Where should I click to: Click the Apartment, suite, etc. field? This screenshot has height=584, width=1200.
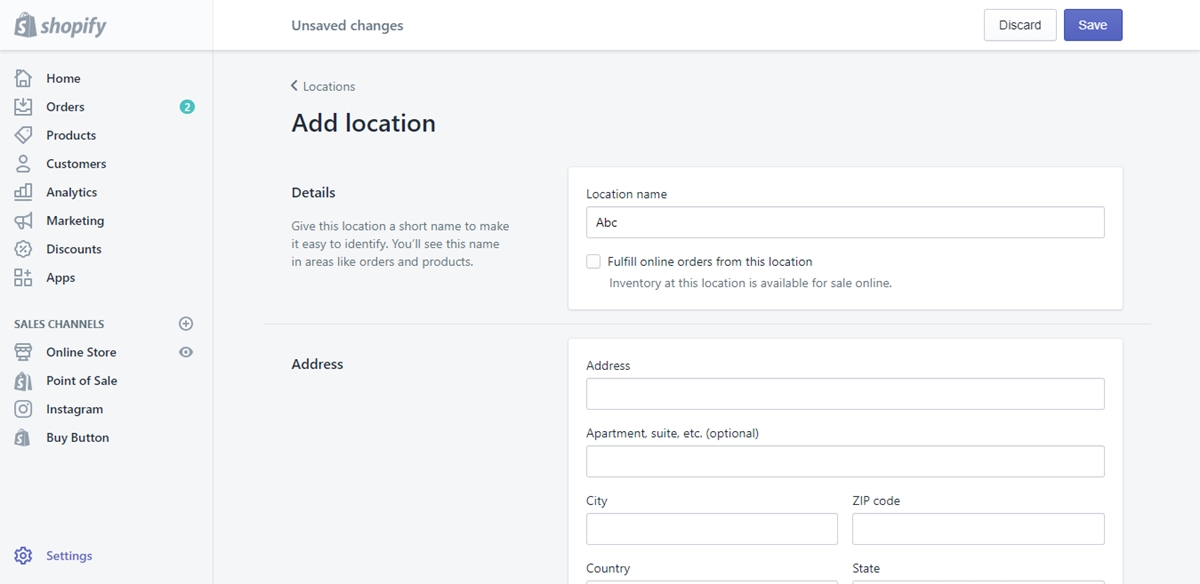[845, 461]
